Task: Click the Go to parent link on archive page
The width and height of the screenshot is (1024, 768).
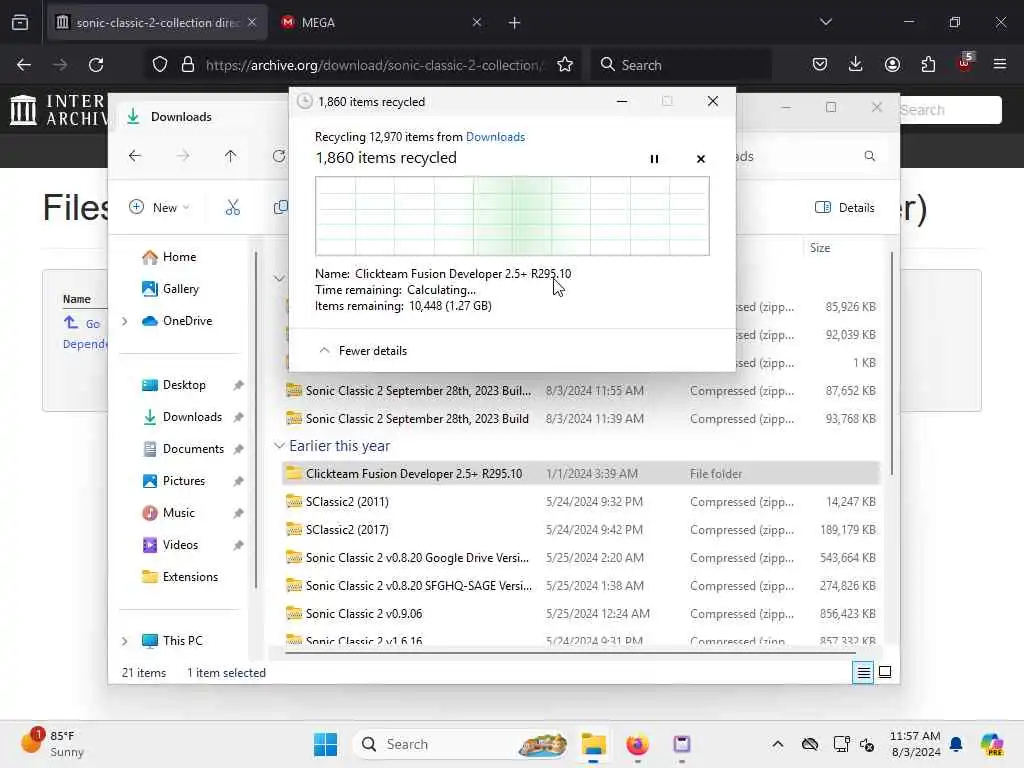Action: click(82, 323)
